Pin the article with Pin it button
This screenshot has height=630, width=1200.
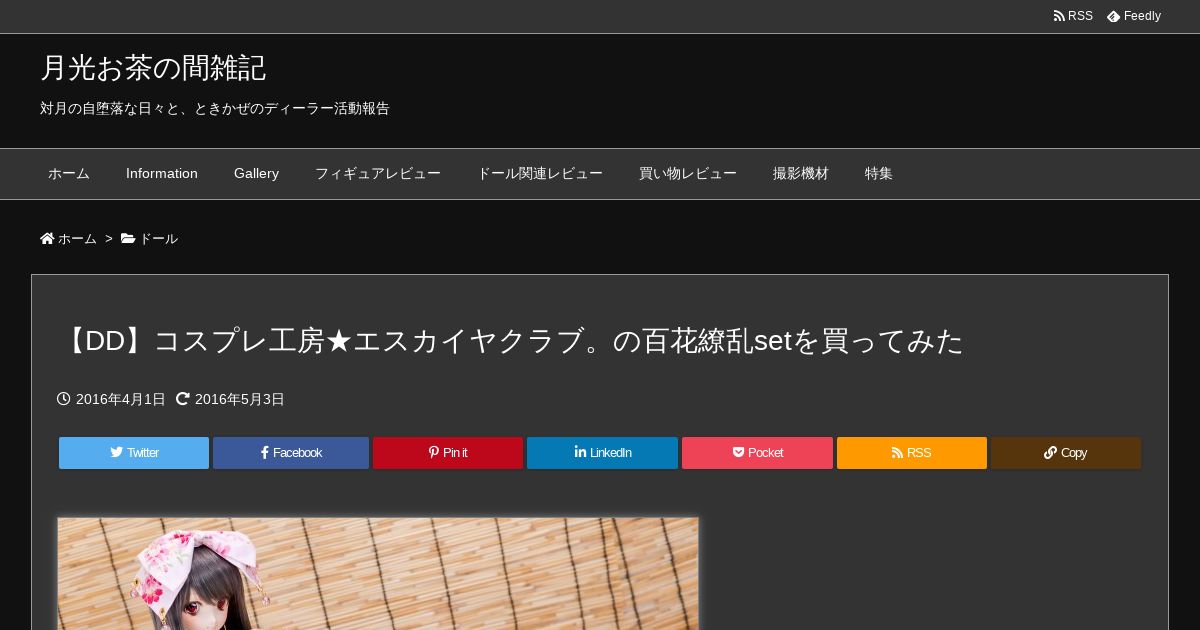point(448,453)
